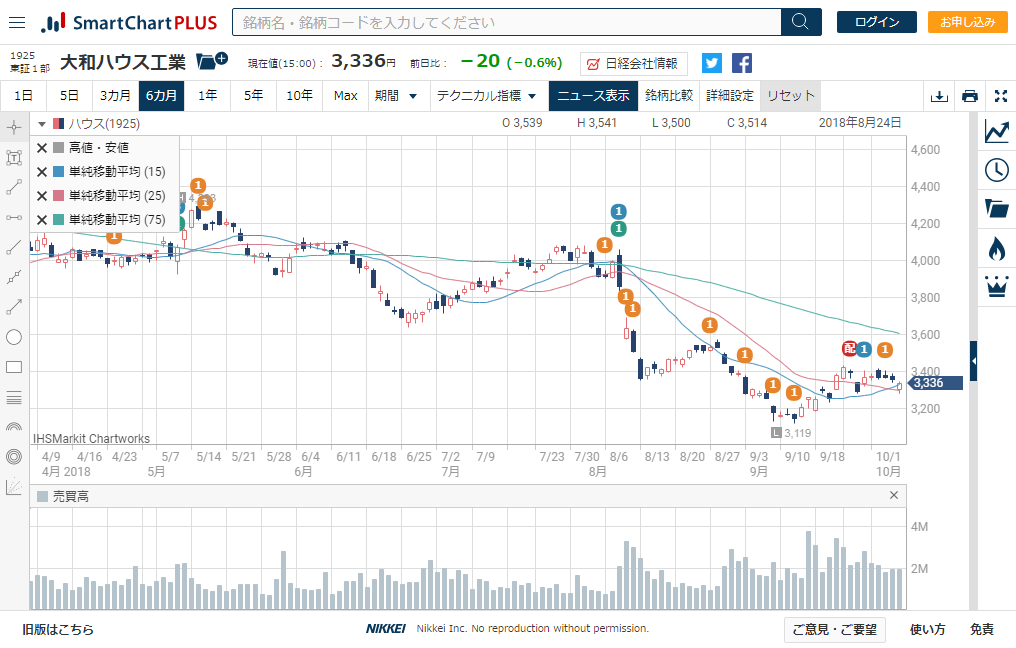This screenshot has width=1016, height=648.
Task: Select the arrow drawing tool
Action: click(x=14, y=307)
